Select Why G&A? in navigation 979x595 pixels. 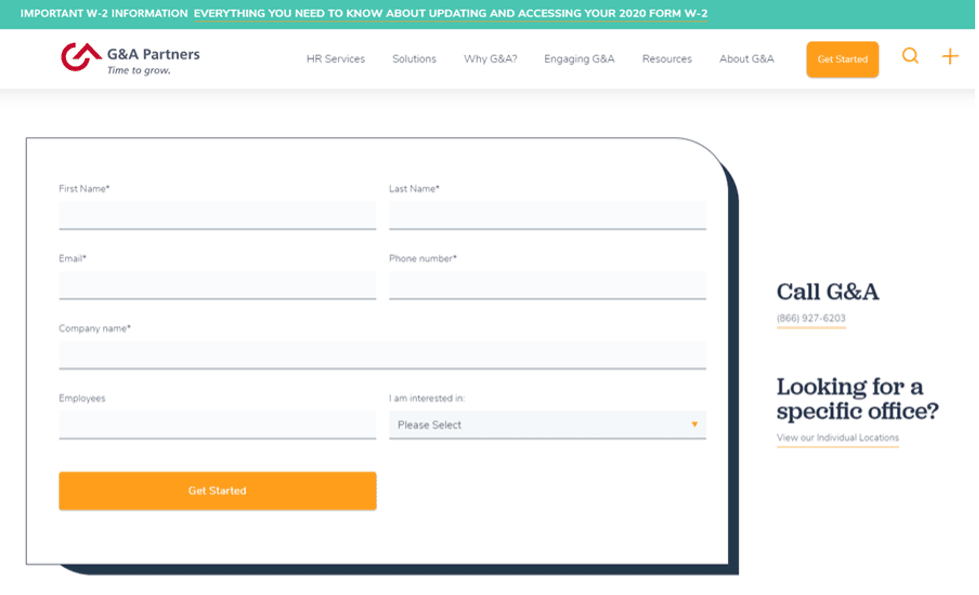tap(490, 59)
